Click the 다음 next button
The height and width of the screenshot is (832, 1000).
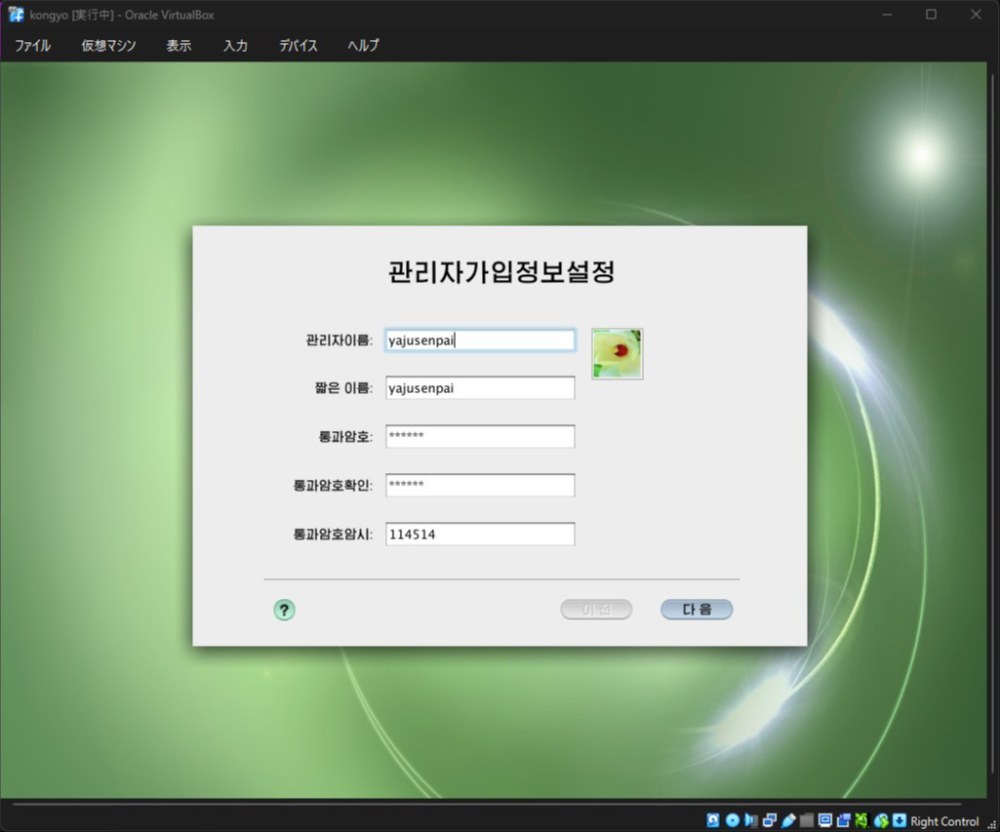coord(696,609)
